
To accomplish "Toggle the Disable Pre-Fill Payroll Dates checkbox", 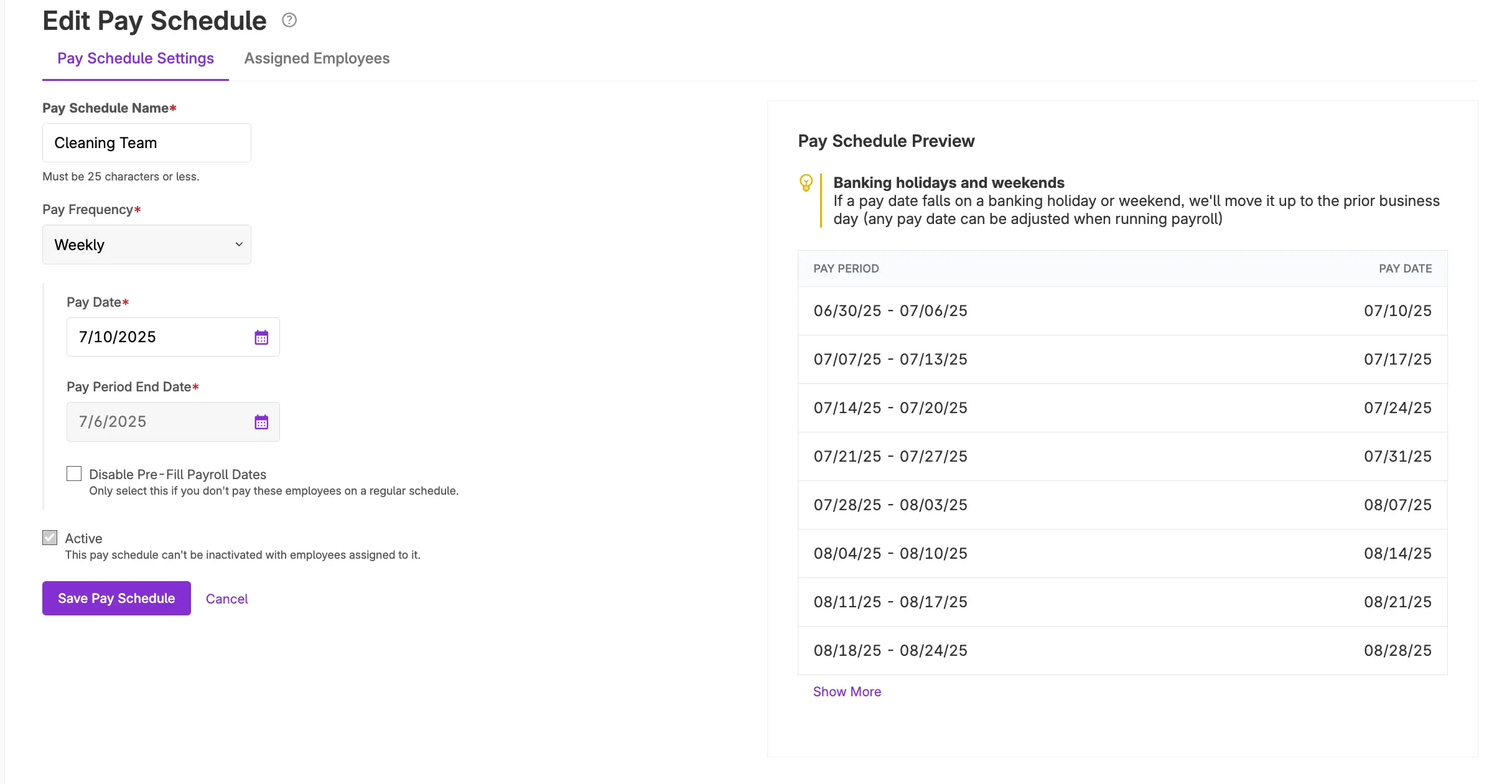I will pyautogui.click(x=74, y=474).
